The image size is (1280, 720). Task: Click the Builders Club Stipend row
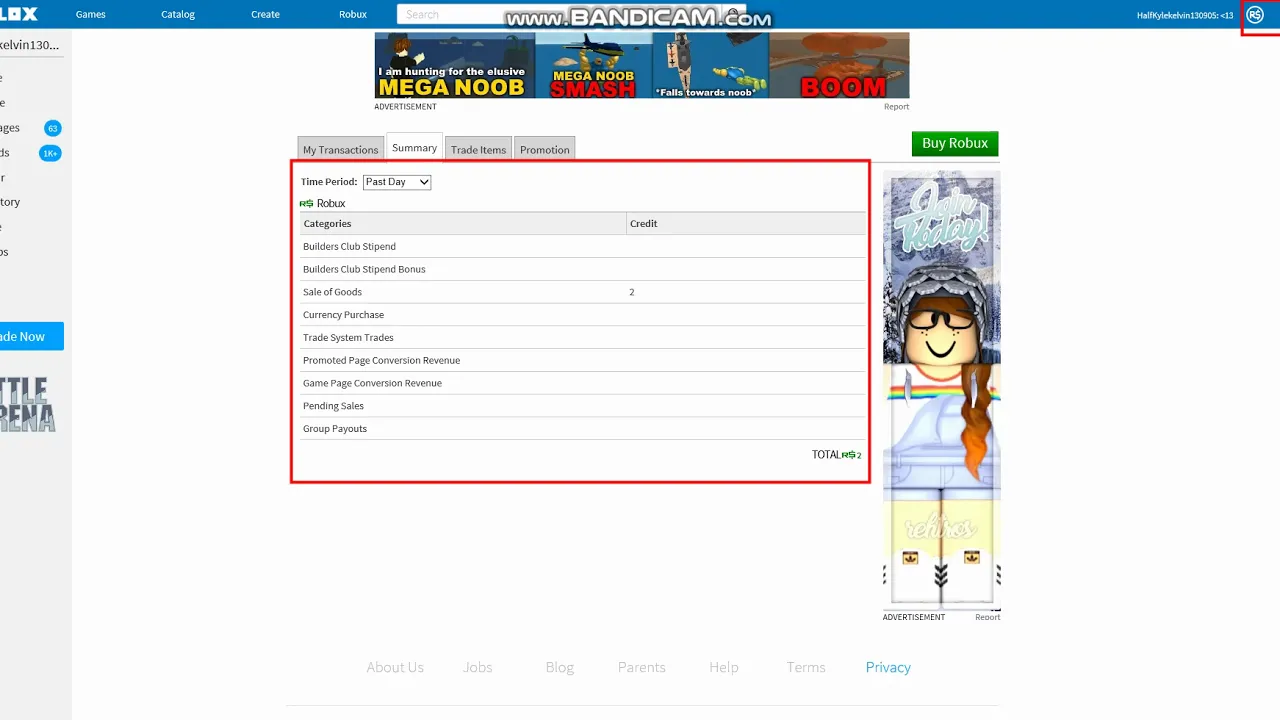[x=582, y=246]
